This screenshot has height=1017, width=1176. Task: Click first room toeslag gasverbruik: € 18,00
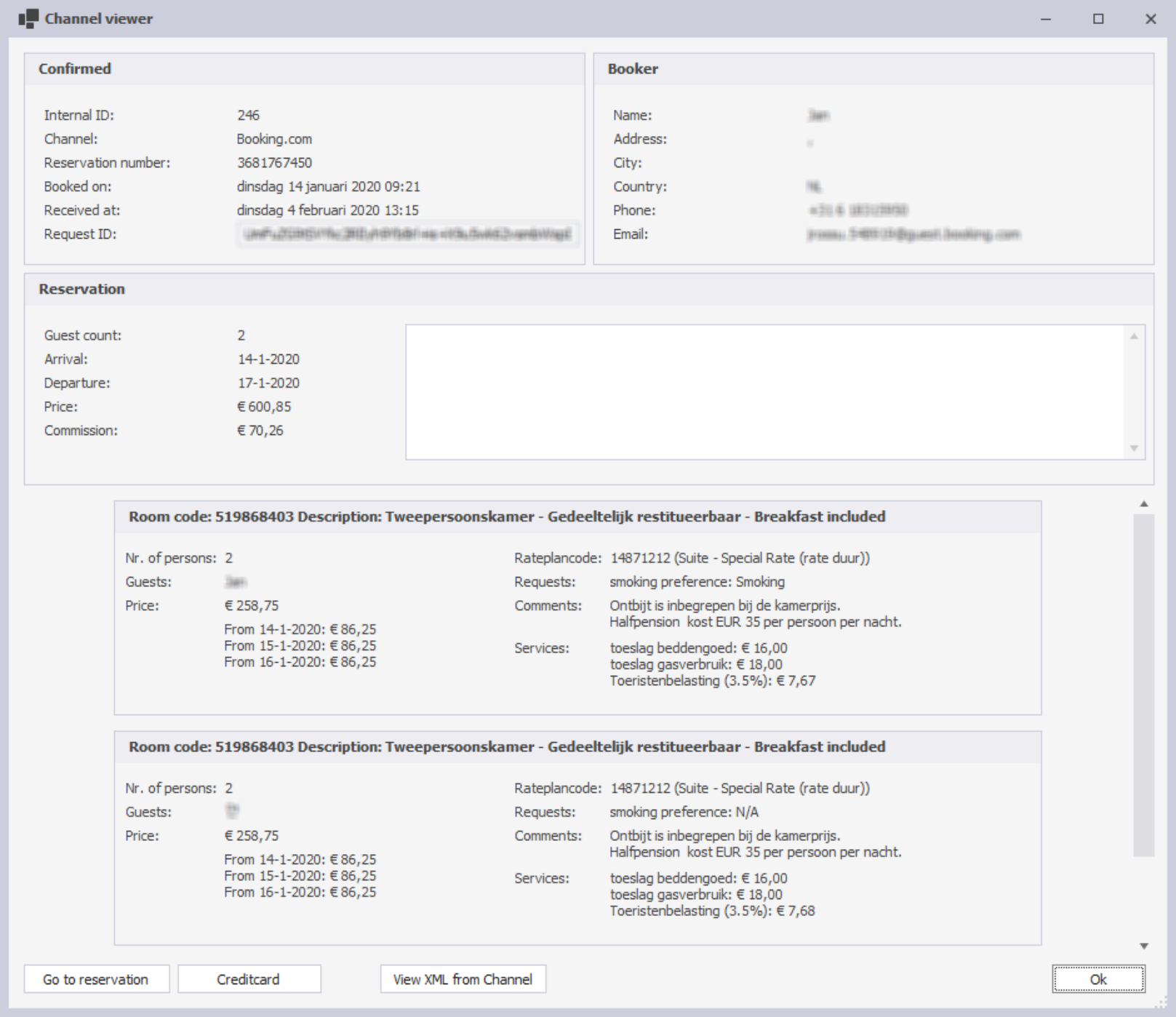click(x=696, y=664)
